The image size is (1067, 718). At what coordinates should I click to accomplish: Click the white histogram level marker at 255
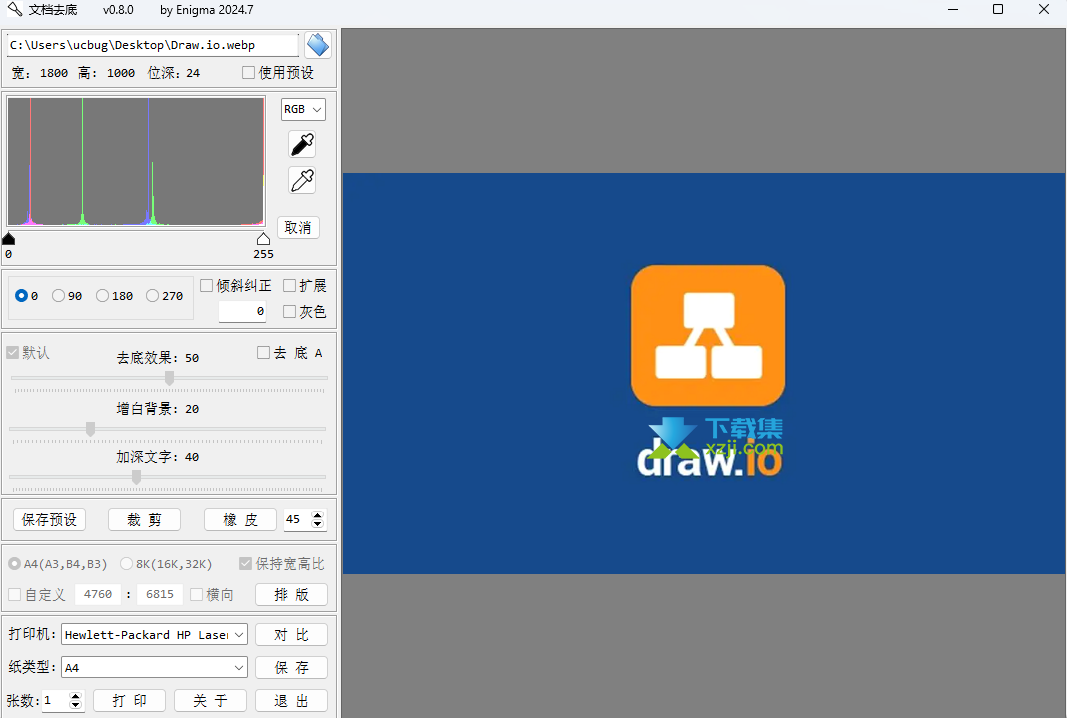(x=263, y=238)
